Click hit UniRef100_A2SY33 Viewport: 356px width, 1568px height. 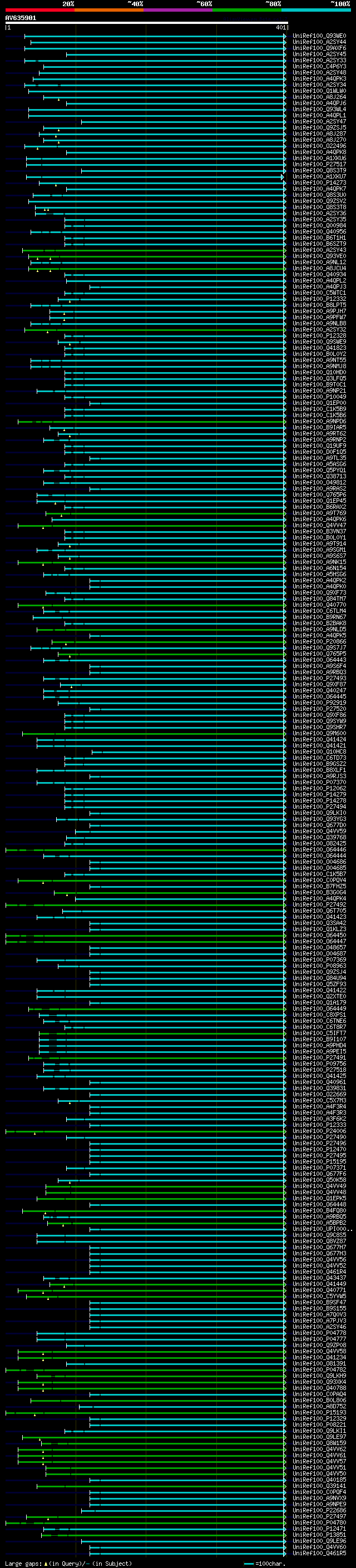(319, 60)
